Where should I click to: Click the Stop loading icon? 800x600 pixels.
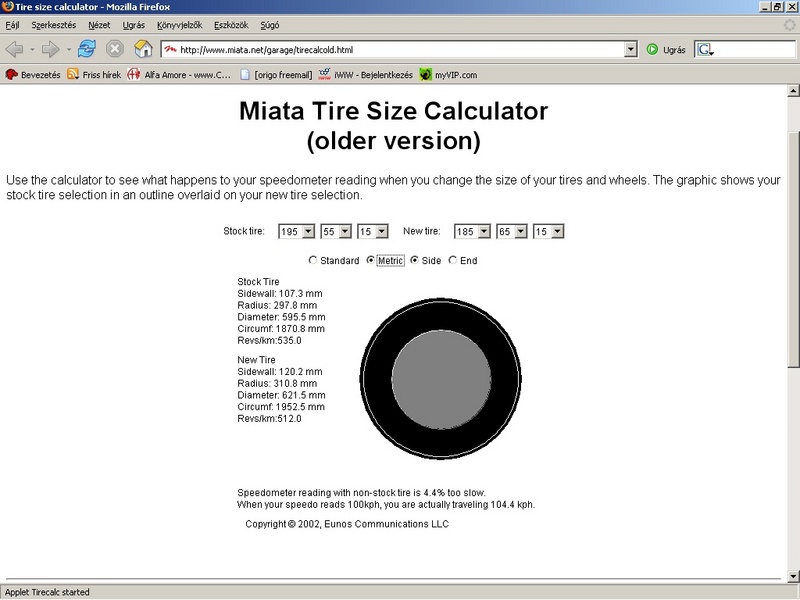tap(115, 49)
